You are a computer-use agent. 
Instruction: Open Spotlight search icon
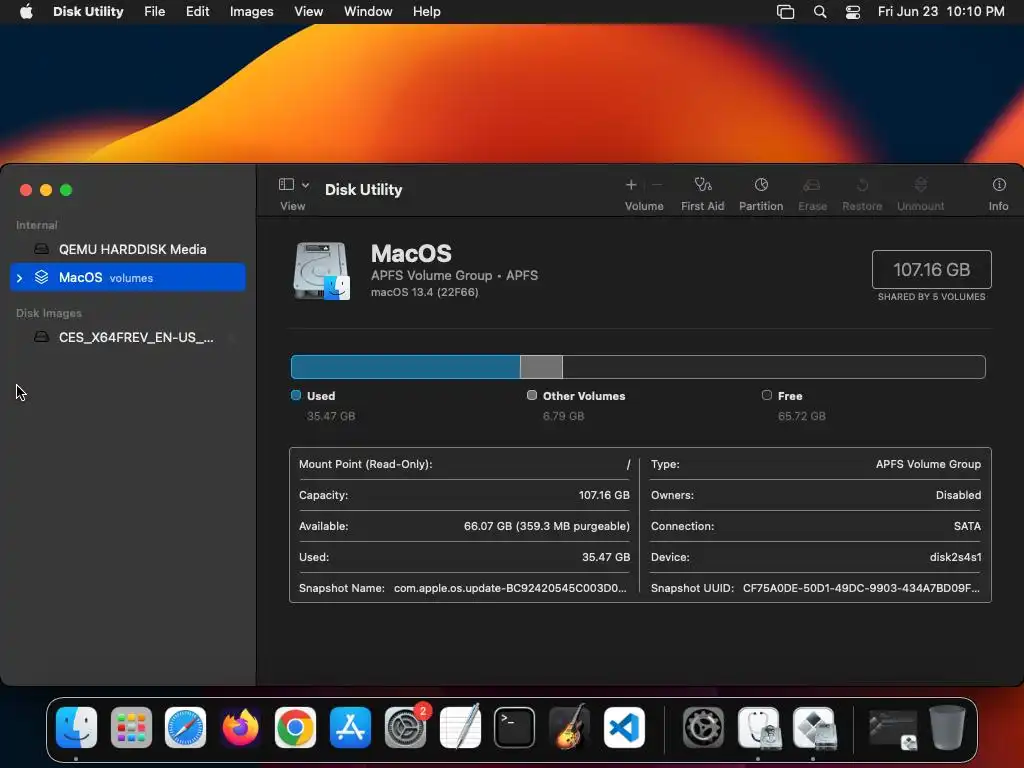click(x=820, y=12)
